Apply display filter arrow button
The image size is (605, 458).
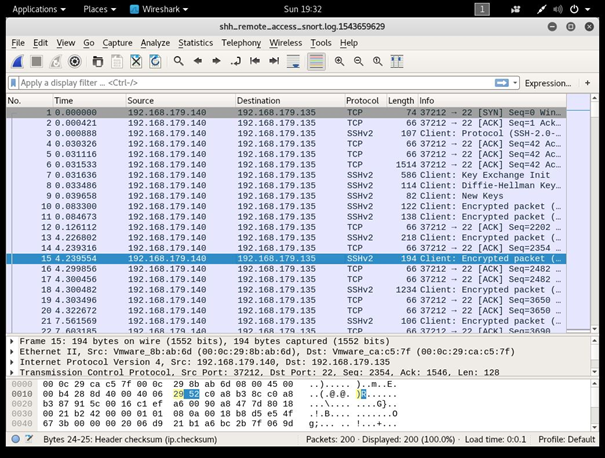pos(502,83)
